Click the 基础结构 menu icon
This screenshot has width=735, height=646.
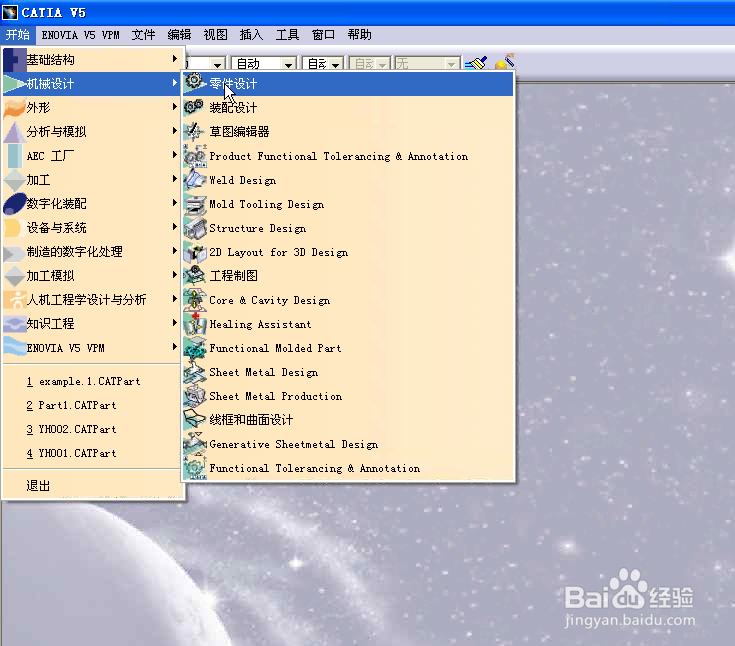(x=14, y=60)
